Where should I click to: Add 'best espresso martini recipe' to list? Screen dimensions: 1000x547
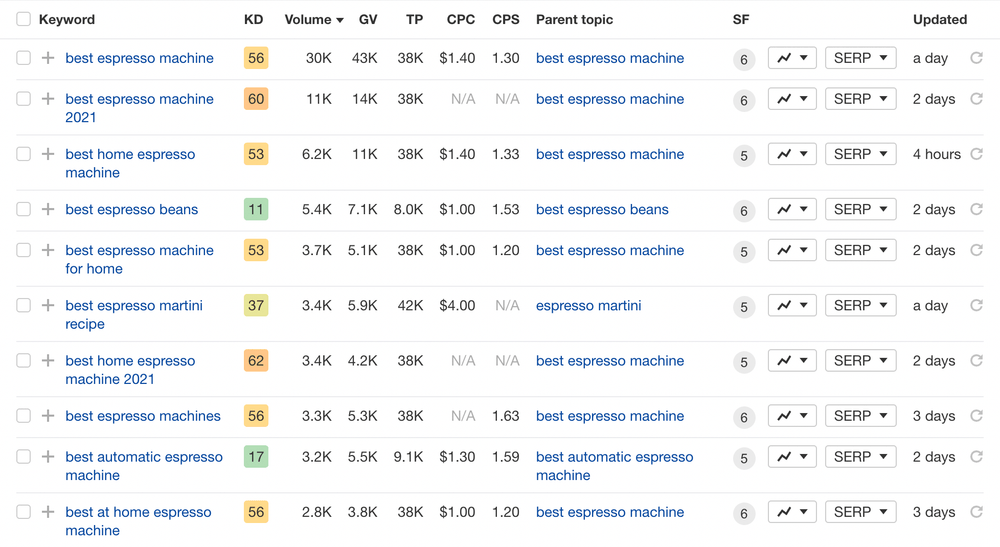click(48, 305)
